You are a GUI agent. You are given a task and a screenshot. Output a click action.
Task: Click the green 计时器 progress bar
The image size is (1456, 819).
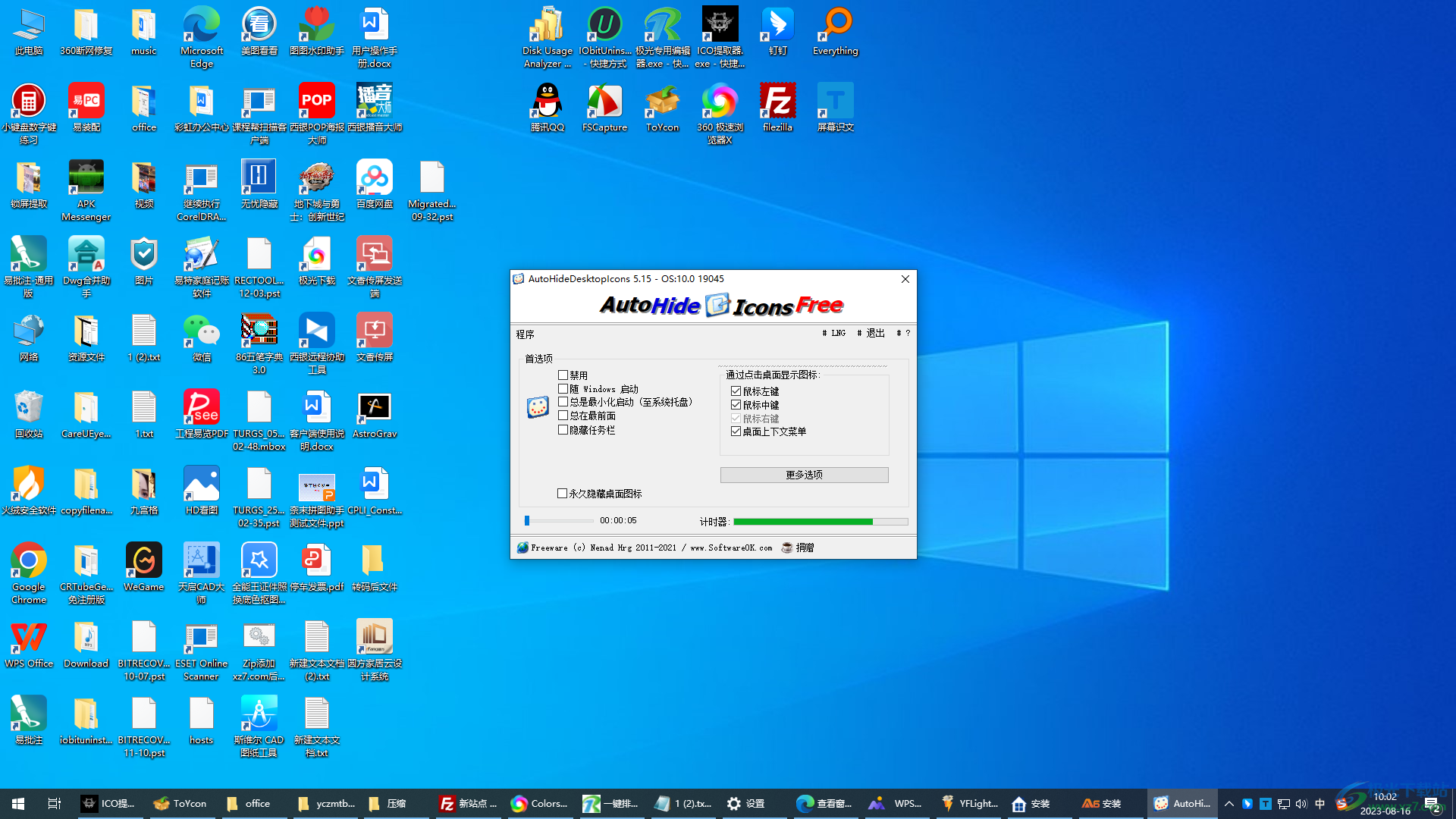pos(821,522)
